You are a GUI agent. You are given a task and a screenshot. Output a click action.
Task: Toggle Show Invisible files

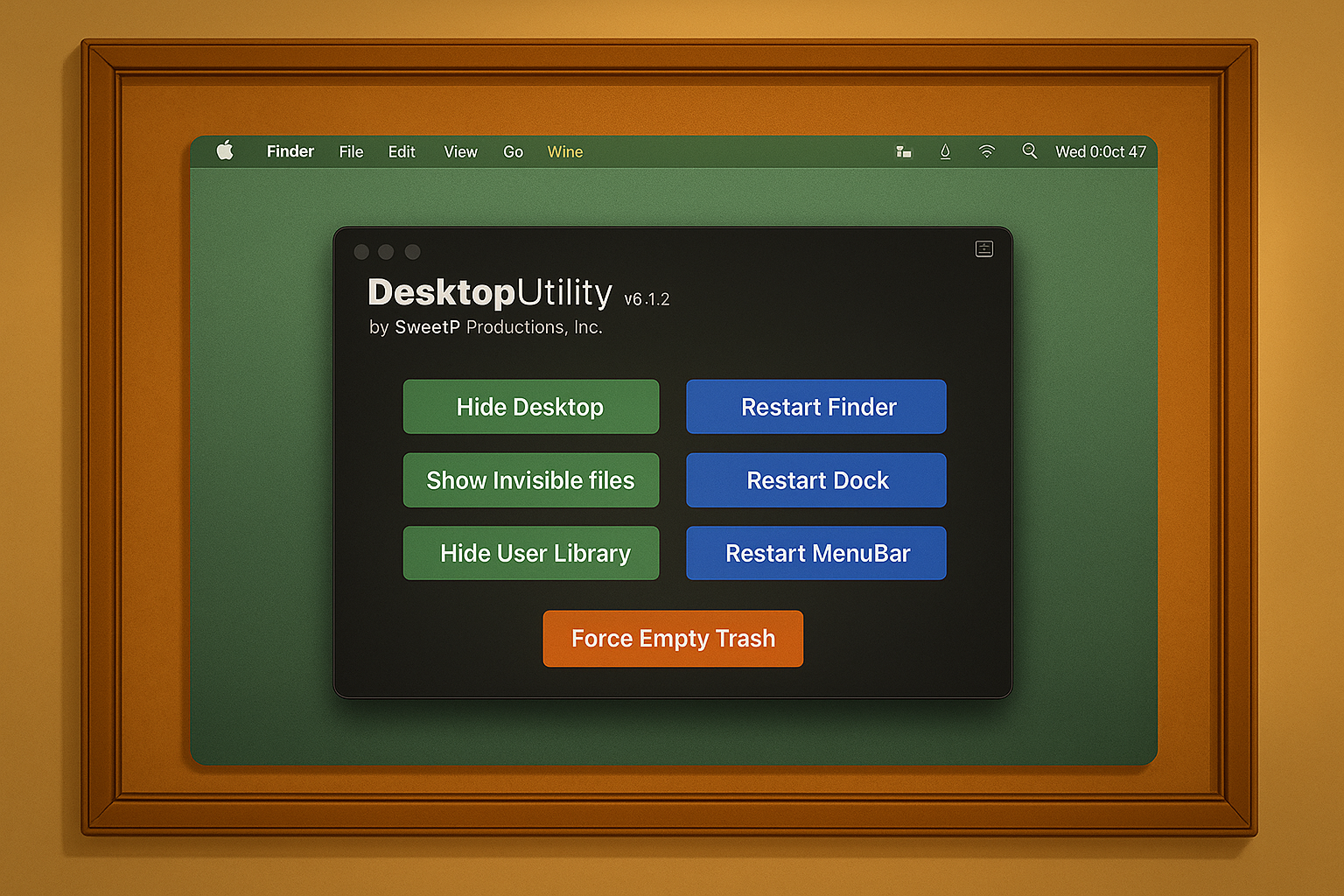(x=530, y=480)
